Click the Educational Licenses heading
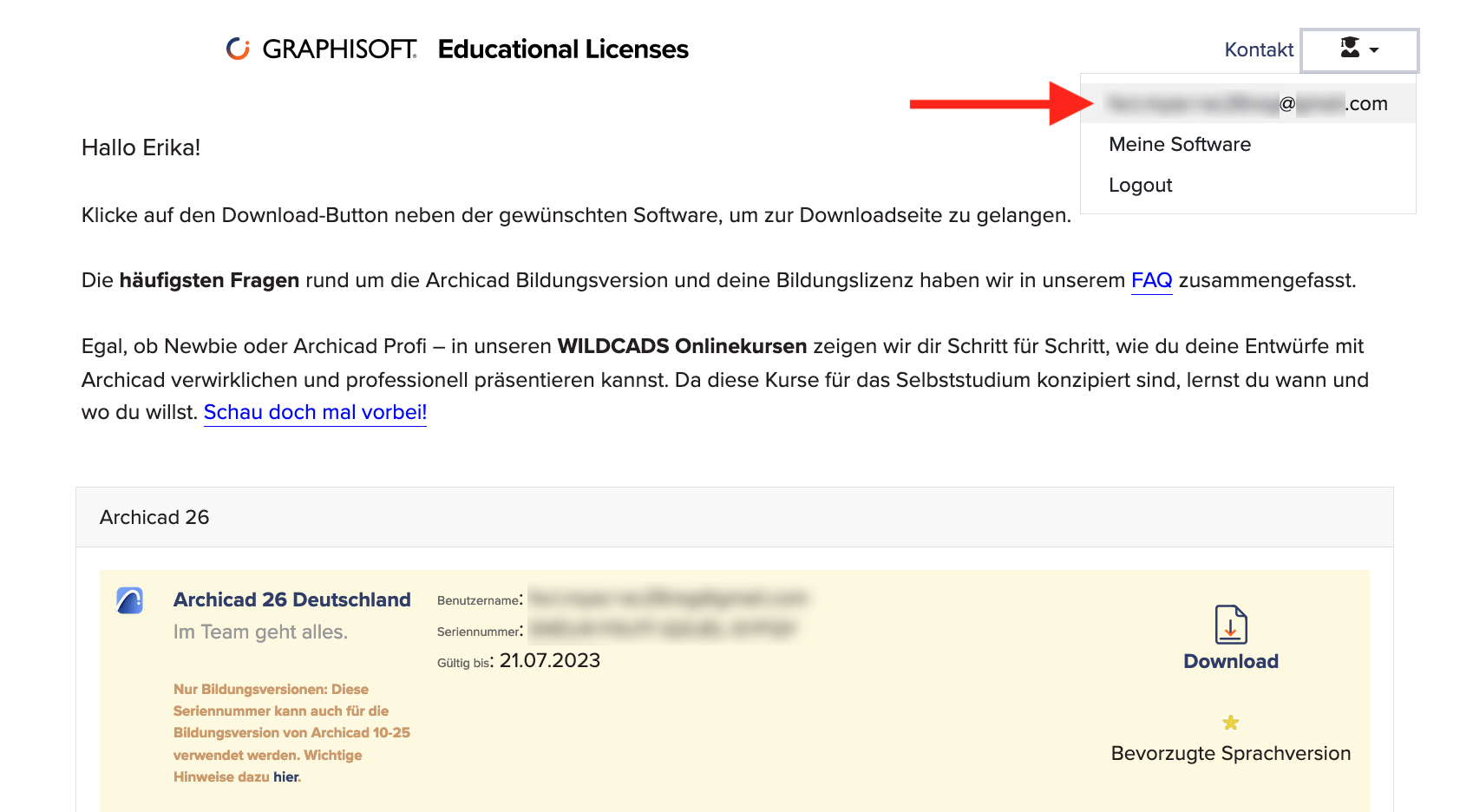 click(563, 49)
